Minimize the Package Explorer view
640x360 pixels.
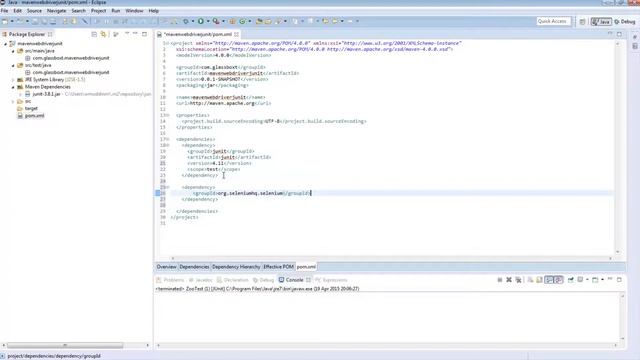point(136,34)
